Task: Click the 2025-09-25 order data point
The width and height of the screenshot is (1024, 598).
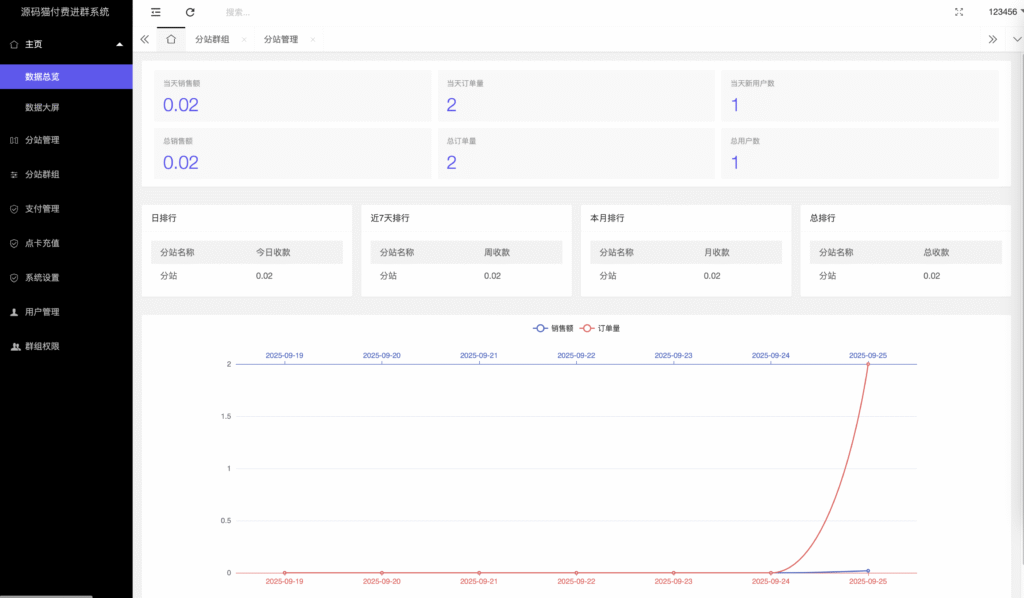Action: tap(868, 364)
